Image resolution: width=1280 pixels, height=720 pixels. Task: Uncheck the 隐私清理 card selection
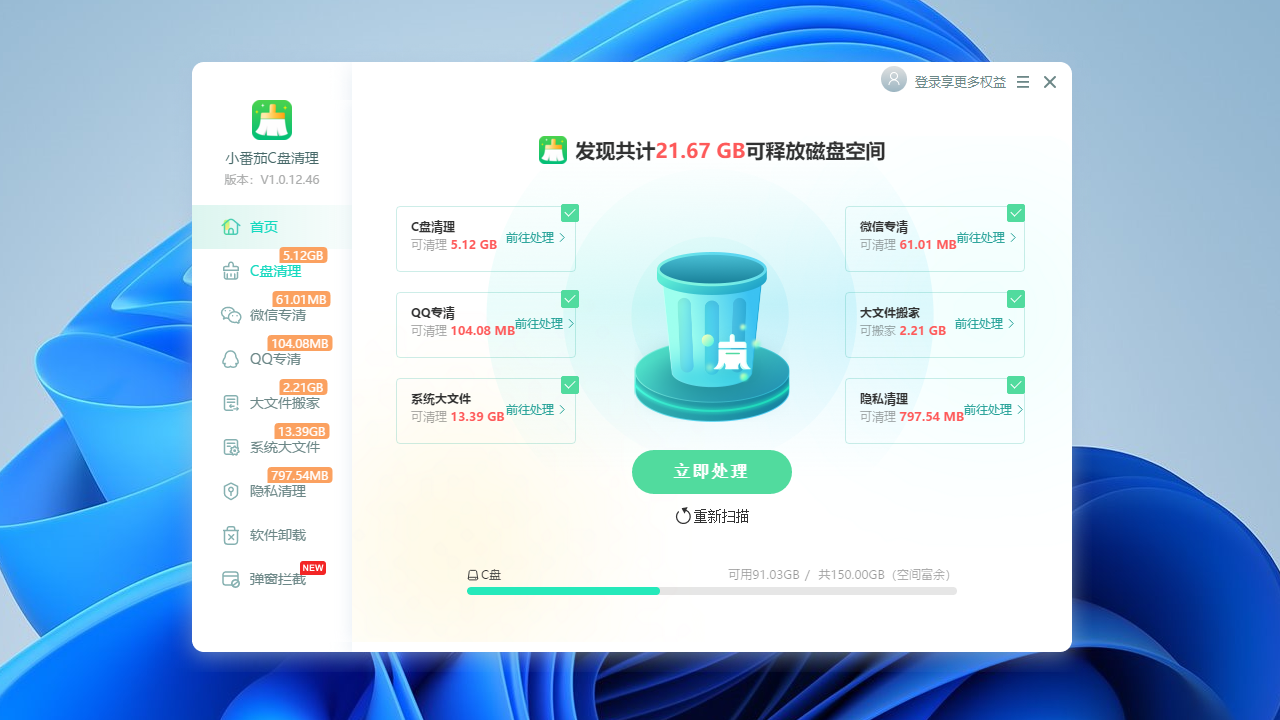point(1015,385)
